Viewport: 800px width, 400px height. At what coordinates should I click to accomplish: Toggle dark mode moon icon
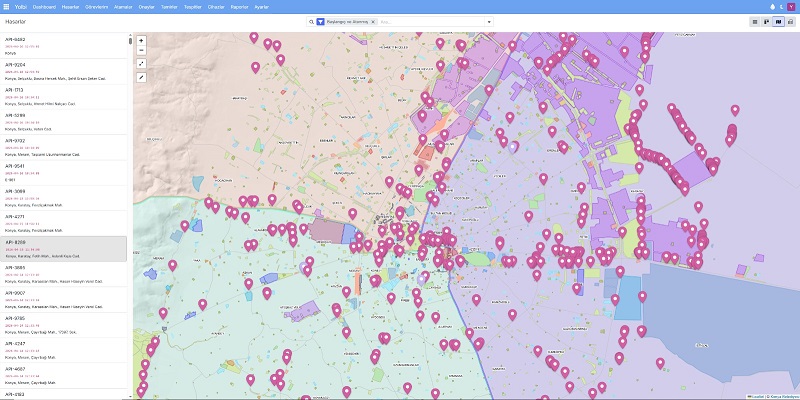pos(782,6)
